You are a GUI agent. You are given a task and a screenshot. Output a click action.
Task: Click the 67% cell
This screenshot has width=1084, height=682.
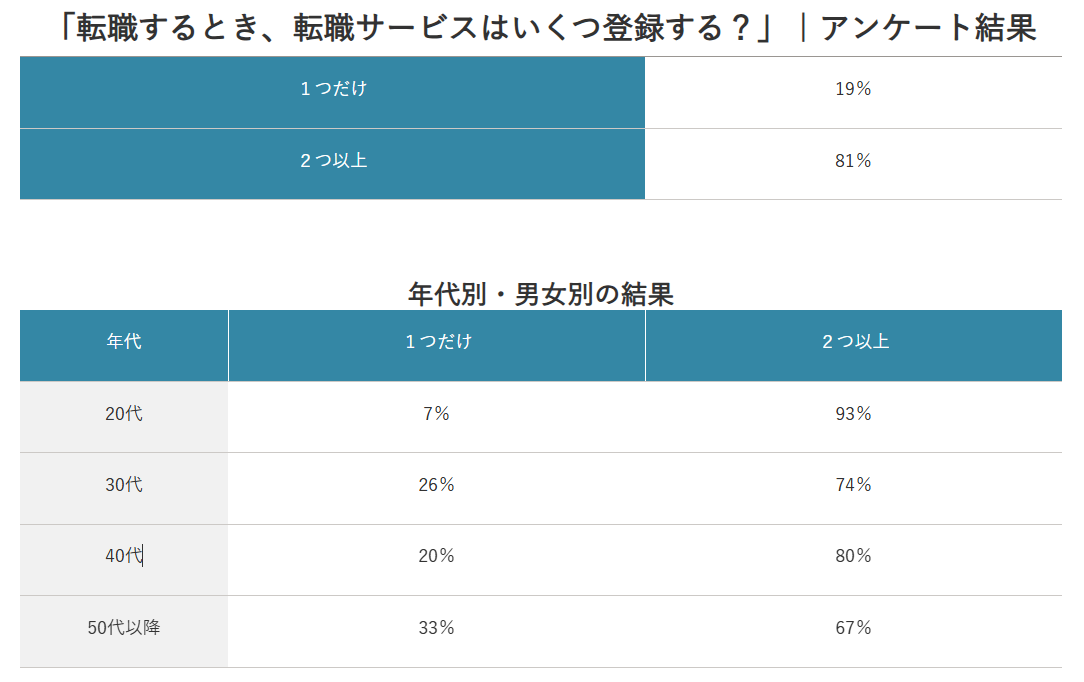coord(853,628)
